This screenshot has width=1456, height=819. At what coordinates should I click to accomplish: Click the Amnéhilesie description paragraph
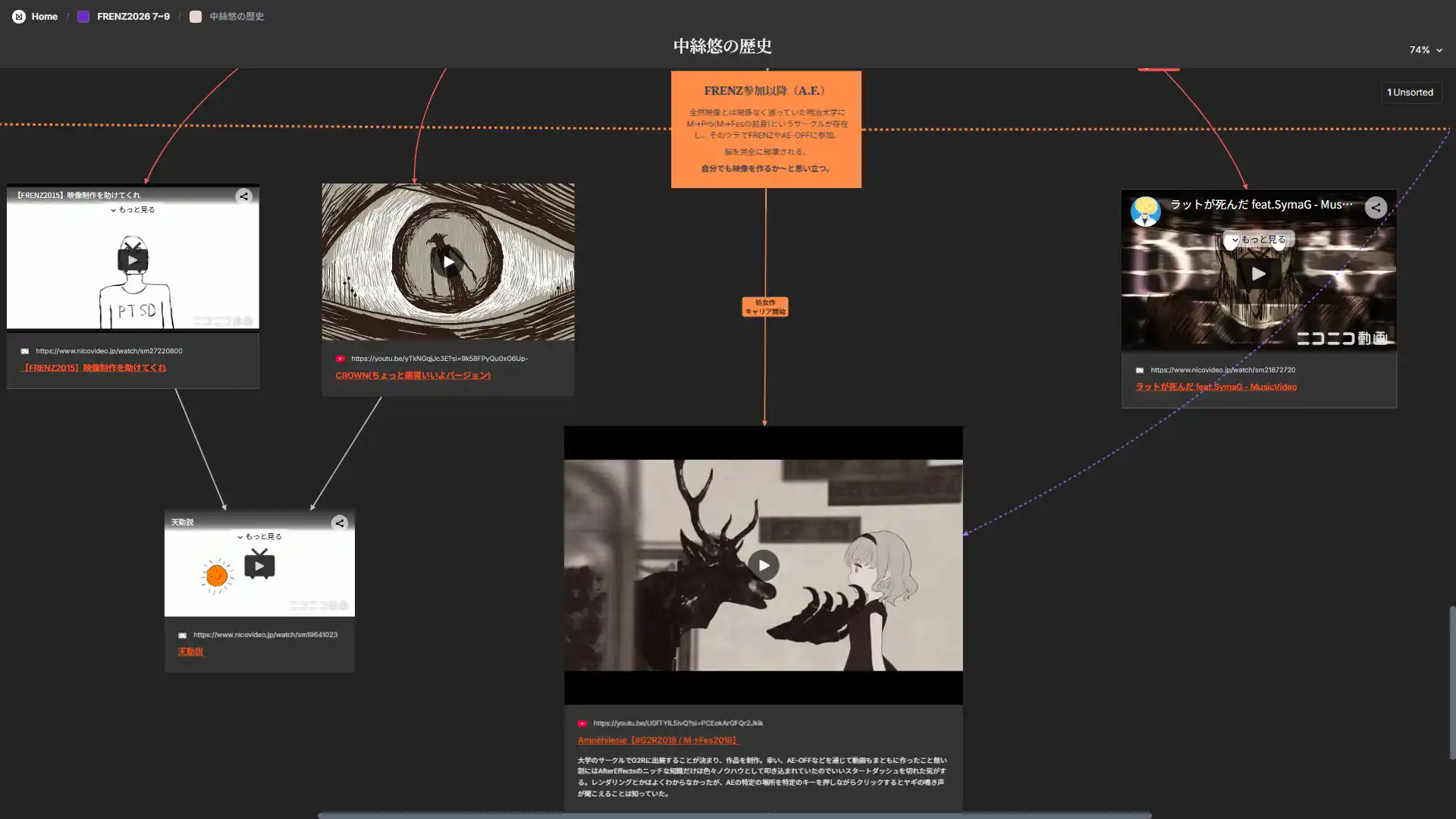762,777
